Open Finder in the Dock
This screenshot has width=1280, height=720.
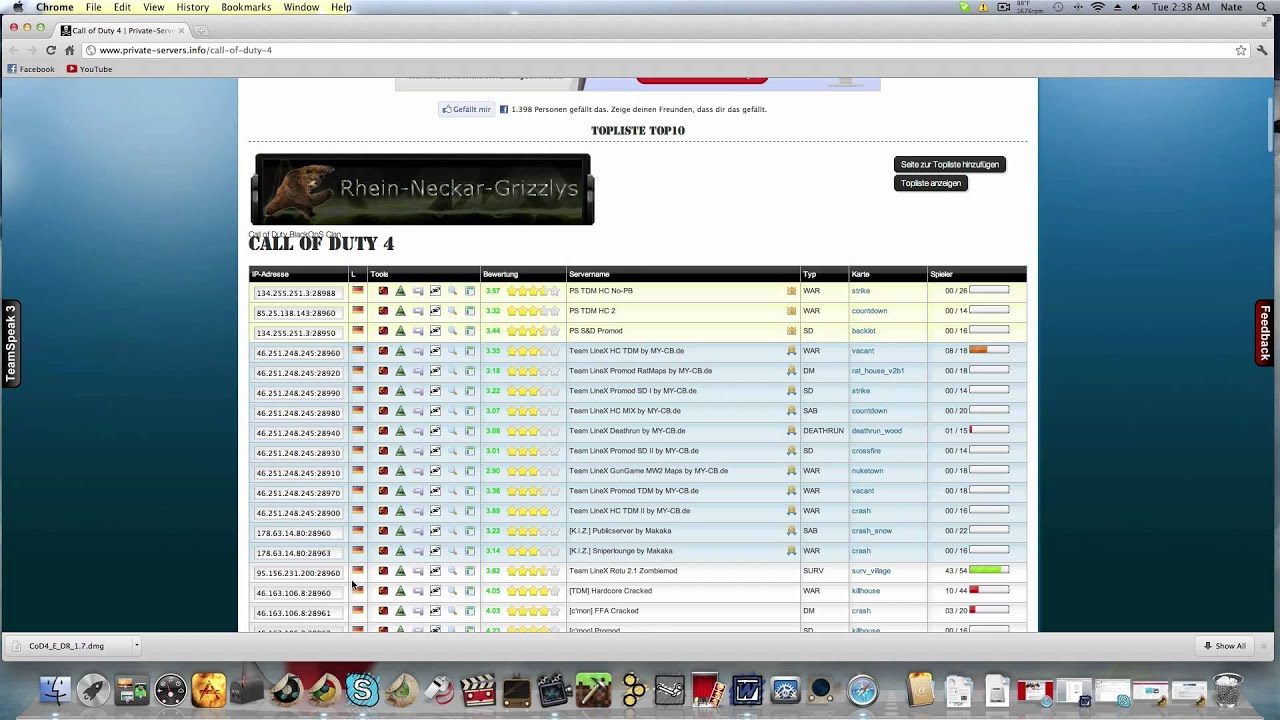[55, 691]
